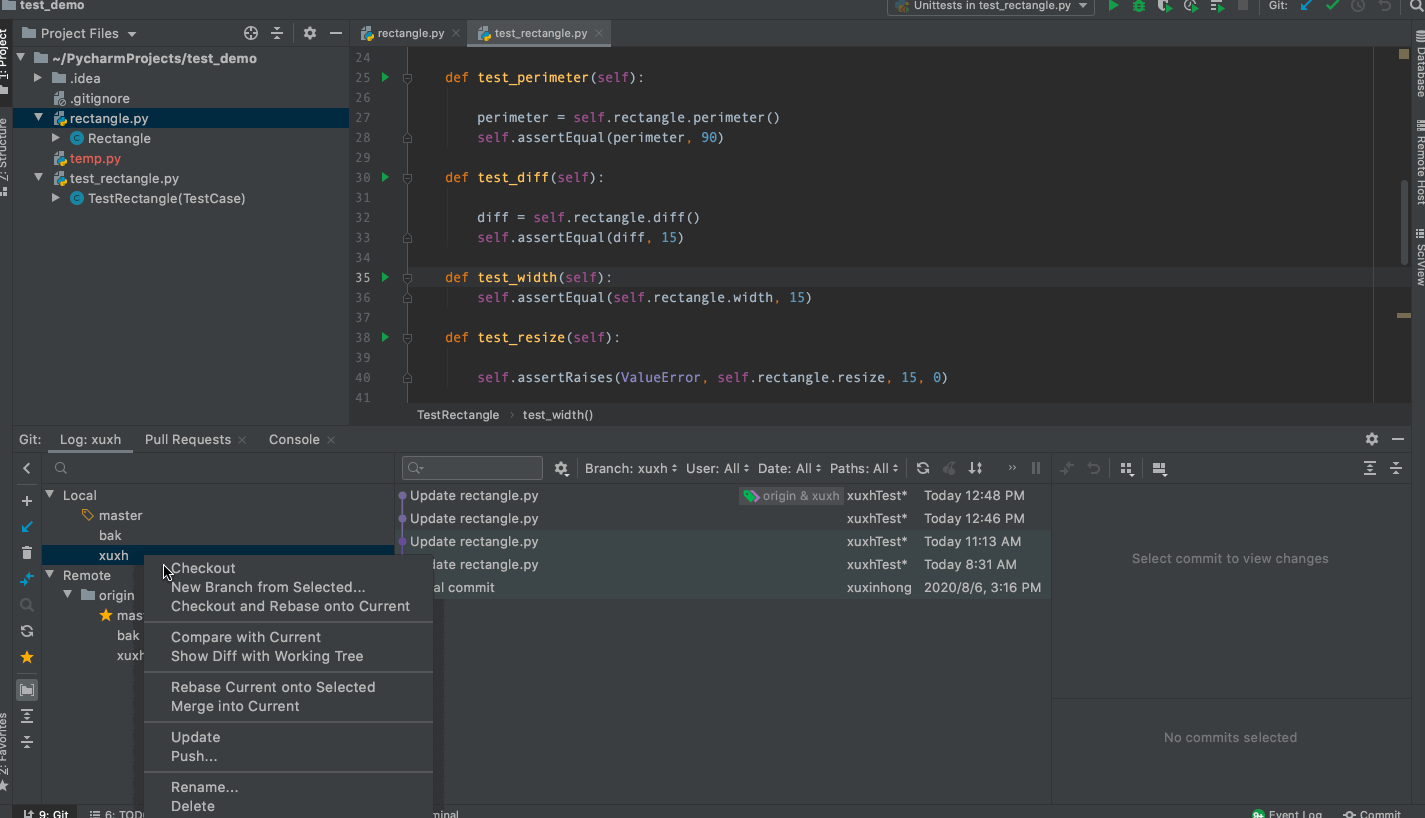Choose Compare with Current

[246, 637]
